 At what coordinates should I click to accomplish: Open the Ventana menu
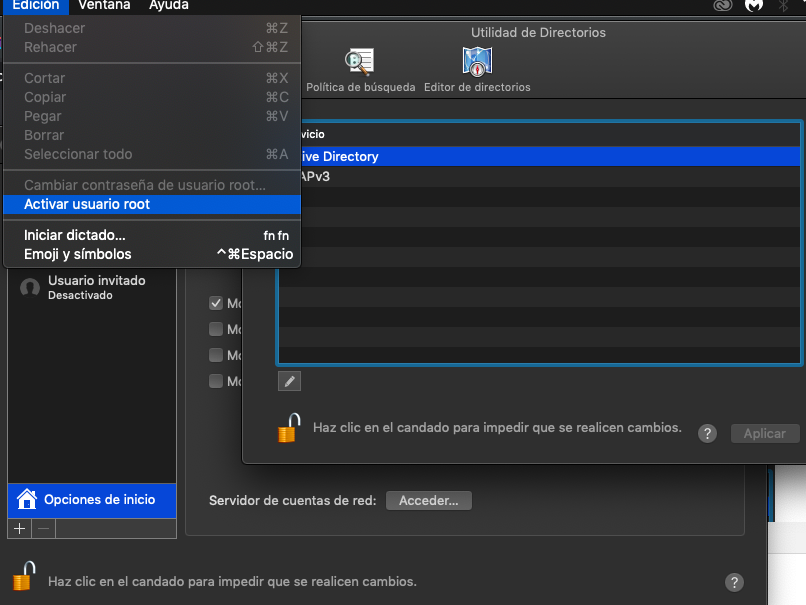click(104, 6)
